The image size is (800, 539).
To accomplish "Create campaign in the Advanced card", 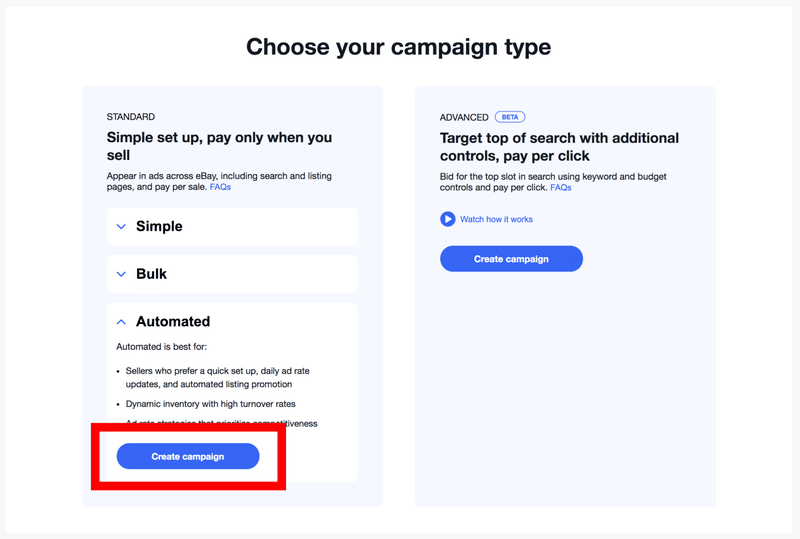I will pos(511,259).
